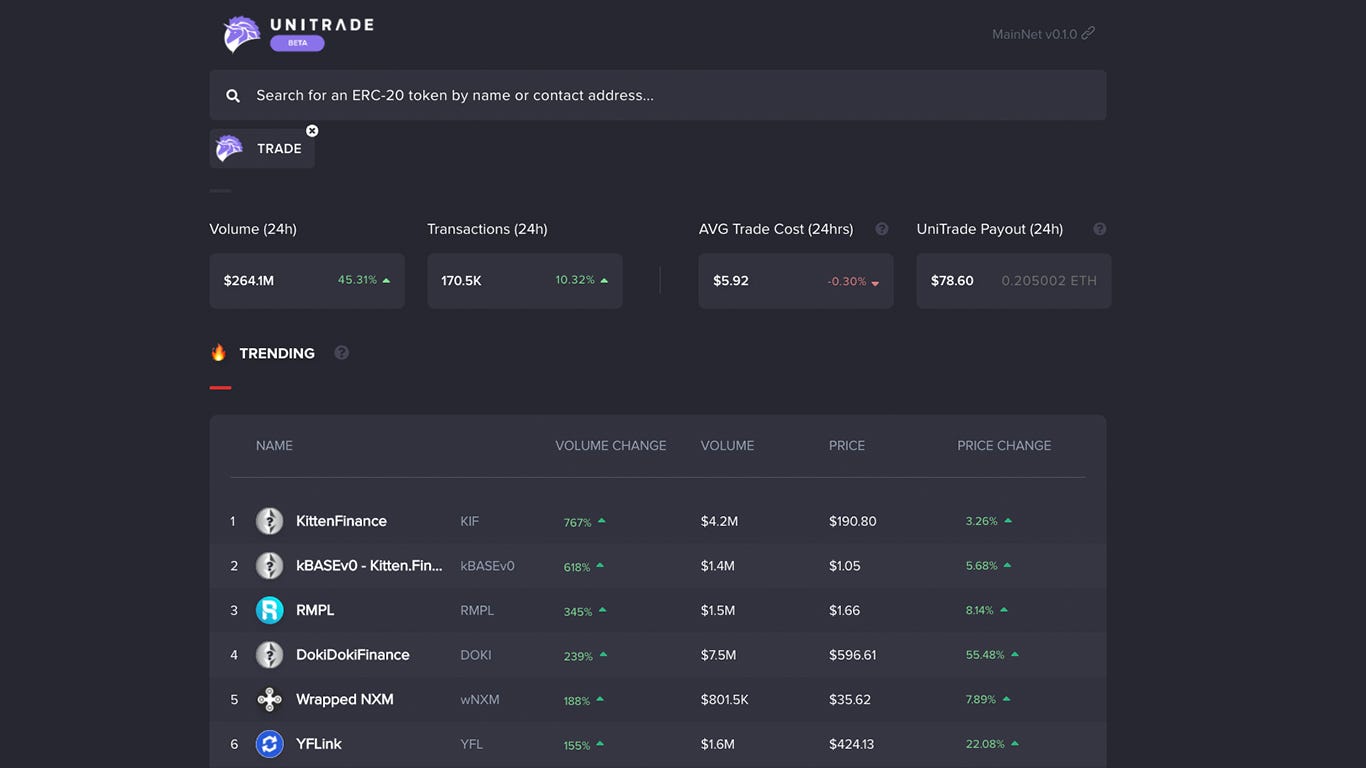Sort by PRICE CHANGE column header
The width and height of the screenshot is (1366, 768).
(x=1004, y=446)
